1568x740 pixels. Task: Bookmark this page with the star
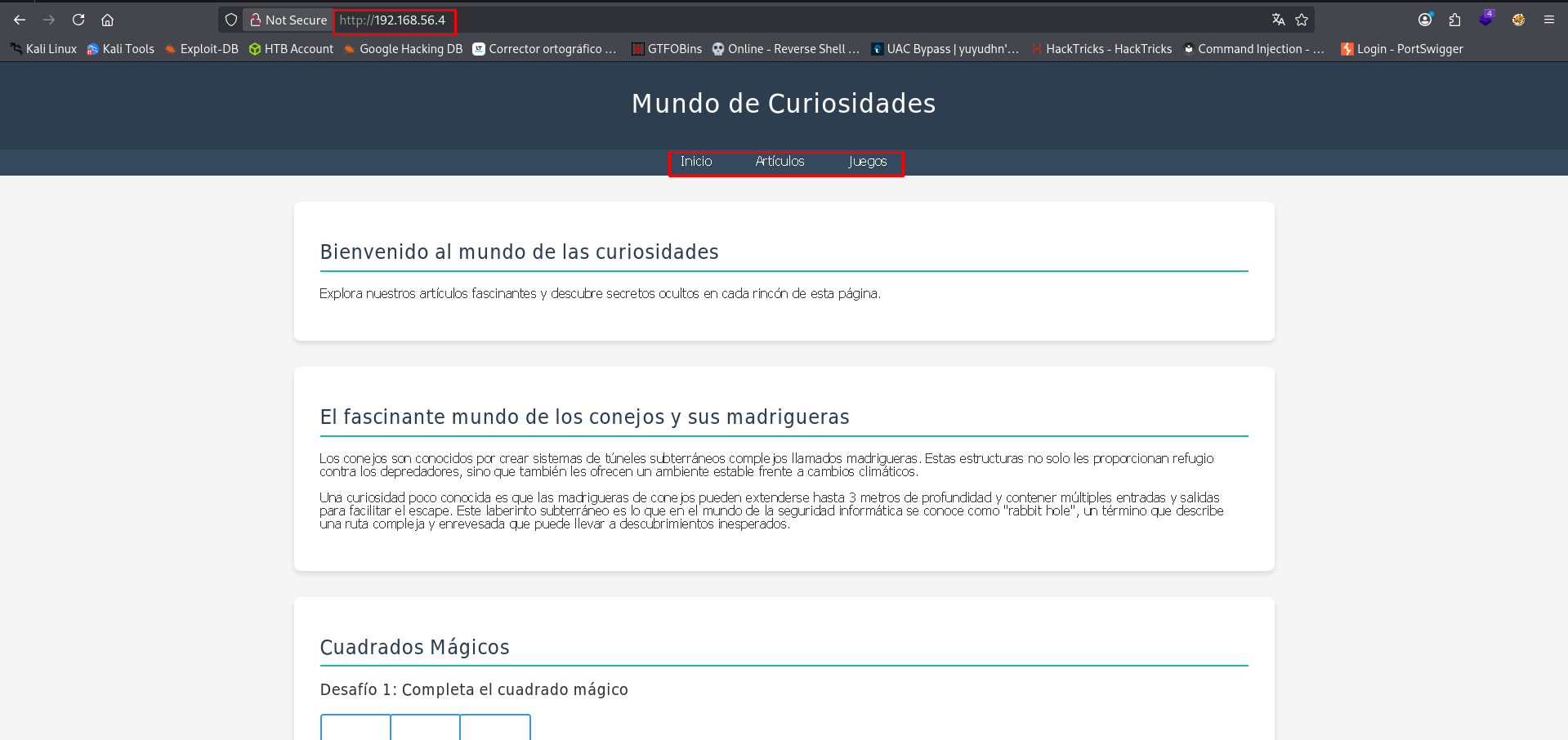tap(1302, 20)
